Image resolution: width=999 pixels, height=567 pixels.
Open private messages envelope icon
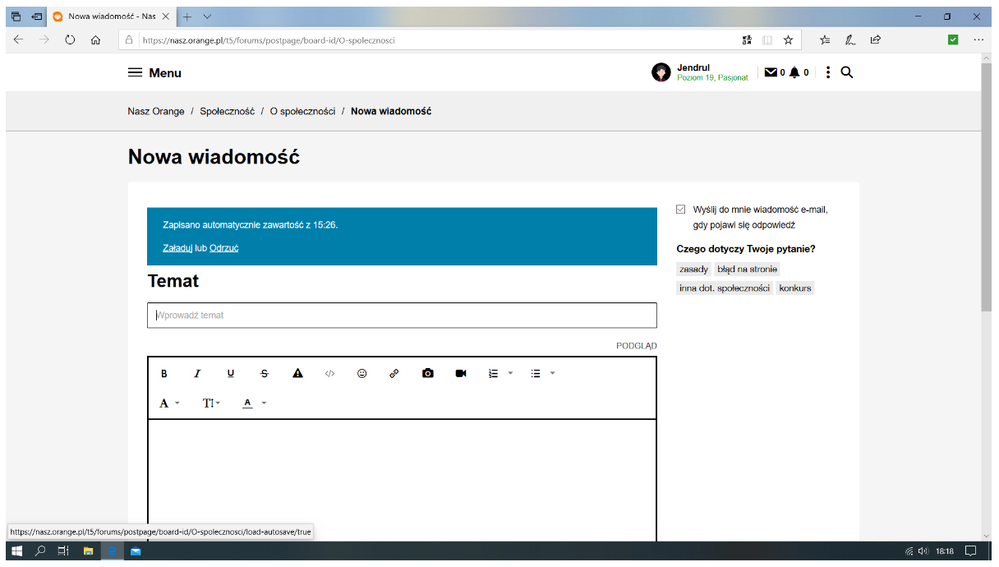pos(771,72)
